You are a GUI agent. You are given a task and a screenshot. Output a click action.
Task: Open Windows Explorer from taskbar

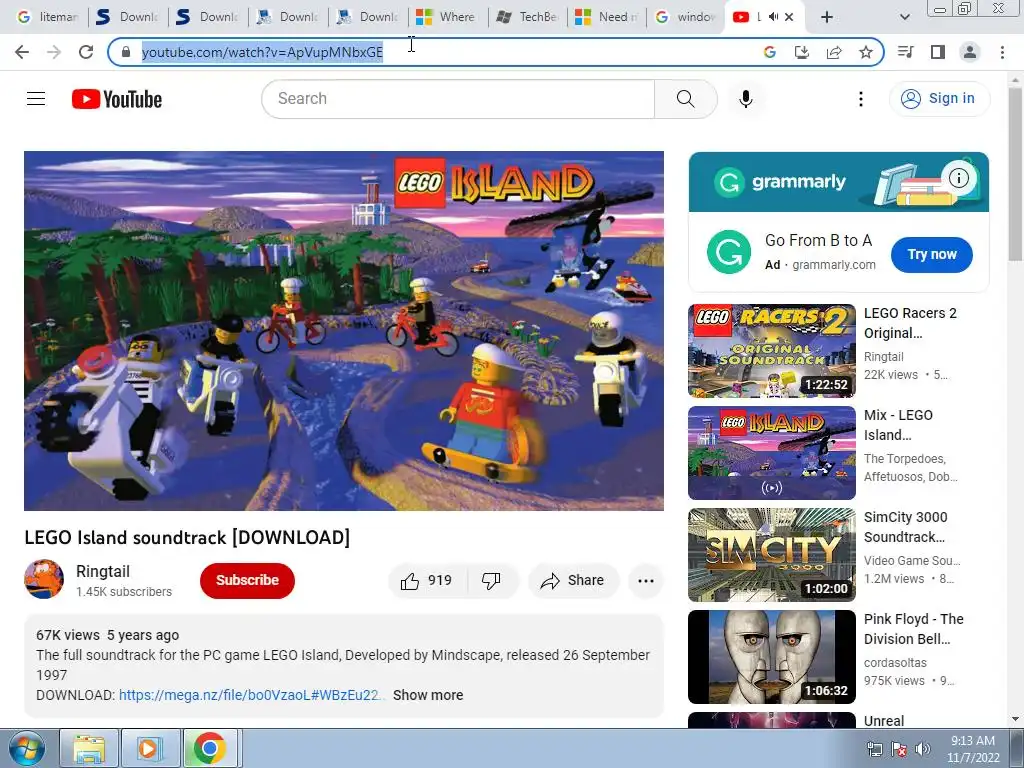(89, 748)
